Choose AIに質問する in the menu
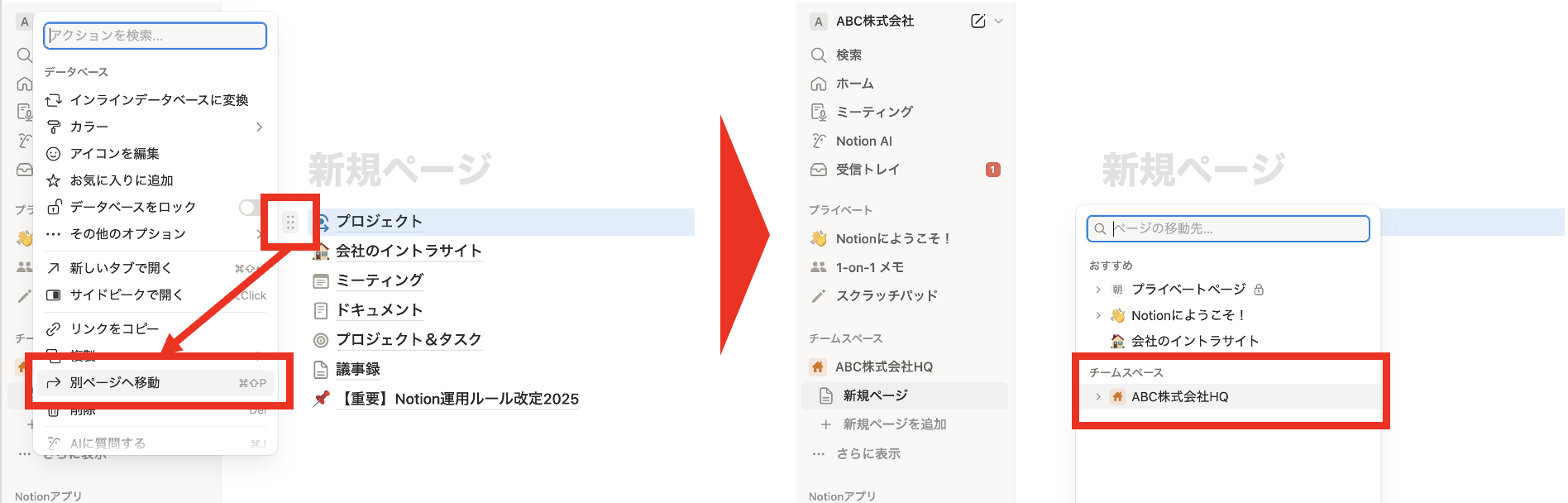1568x503 pixels. pos(155,443)
